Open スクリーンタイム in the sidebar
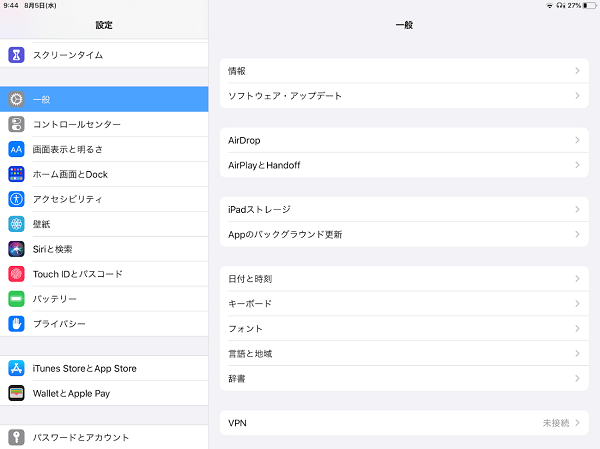Screen dimensions: 600x449 coord(104,55)
